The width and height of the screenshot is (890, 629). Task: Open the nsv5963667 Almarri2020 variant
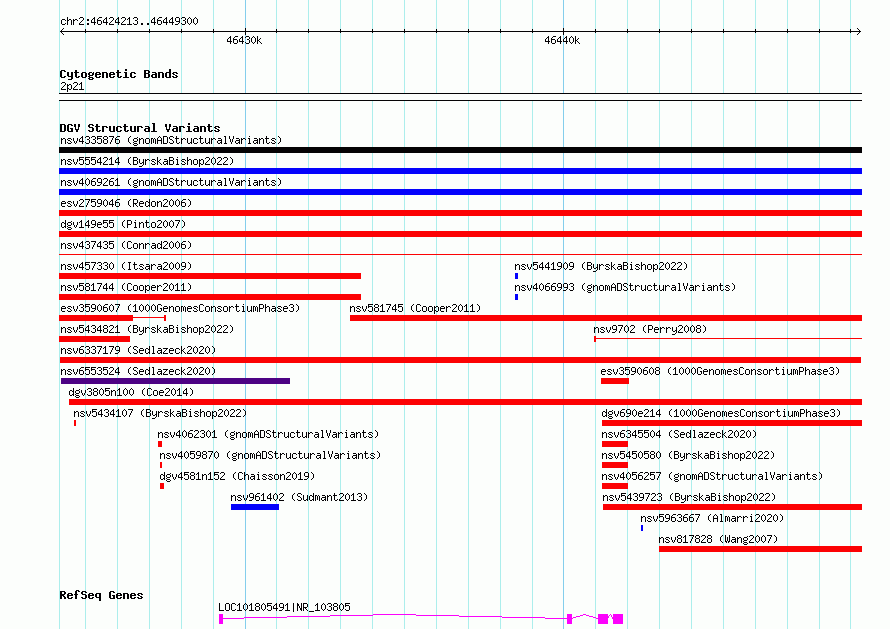(x=712, y=518)
